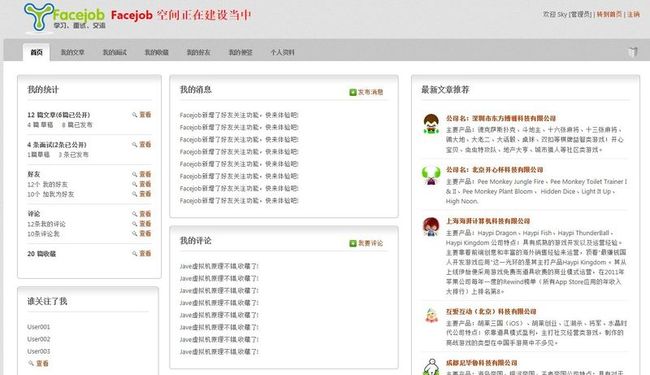Image resolution: width=650 pixels, height=375 pixels.
Task: Click 查看 link in 好友 heading row
Action: click(x=145, y=174)
